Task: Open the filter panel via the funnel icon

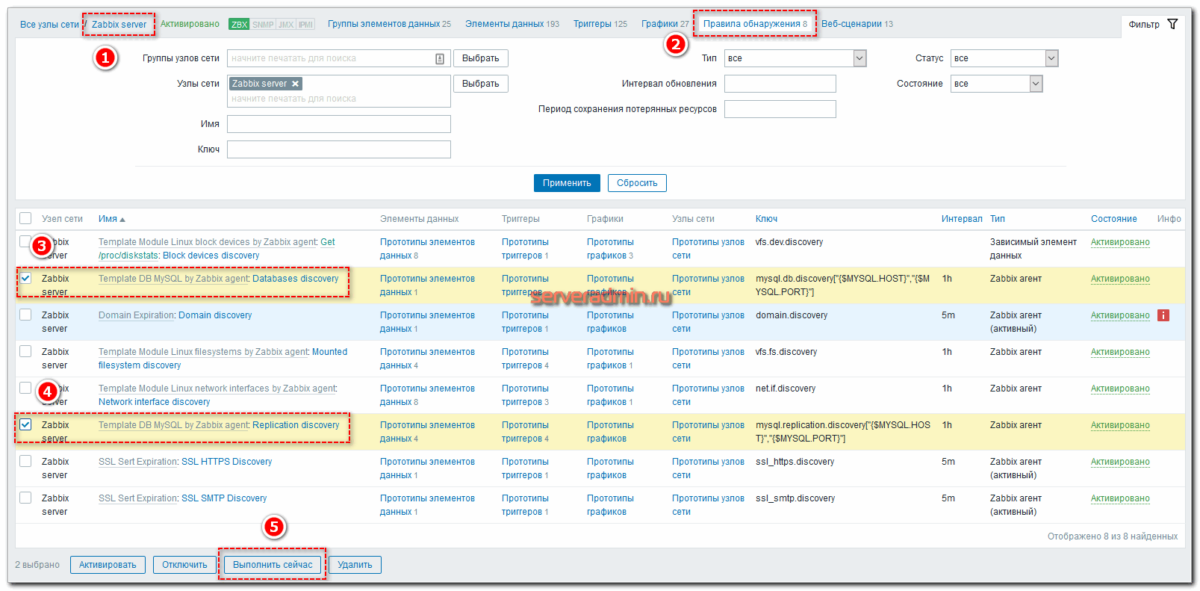Action: click(x=1175, y=21)
